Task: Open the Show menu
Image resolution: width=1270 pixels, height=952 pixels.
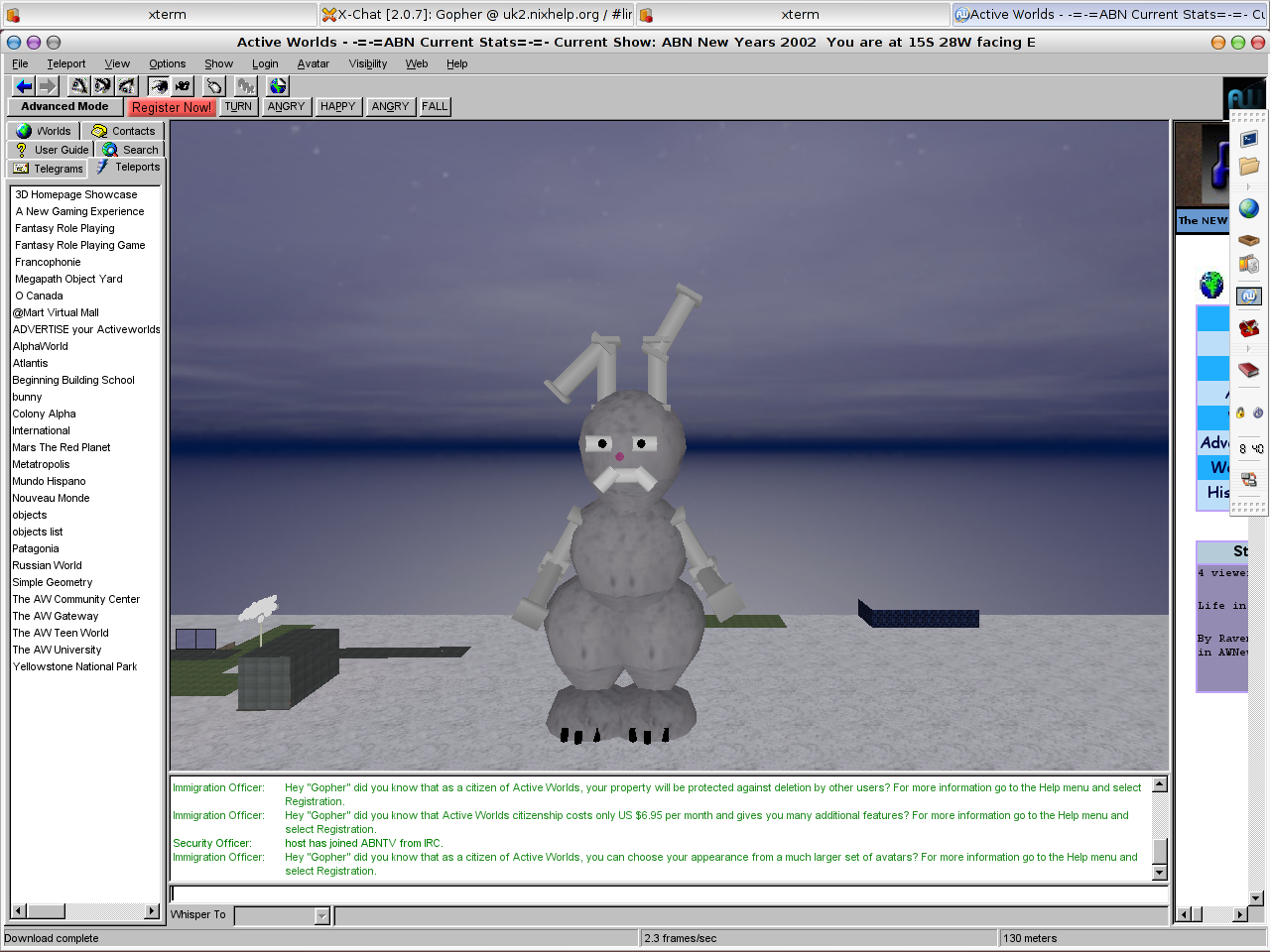Action: coord(219,63)
